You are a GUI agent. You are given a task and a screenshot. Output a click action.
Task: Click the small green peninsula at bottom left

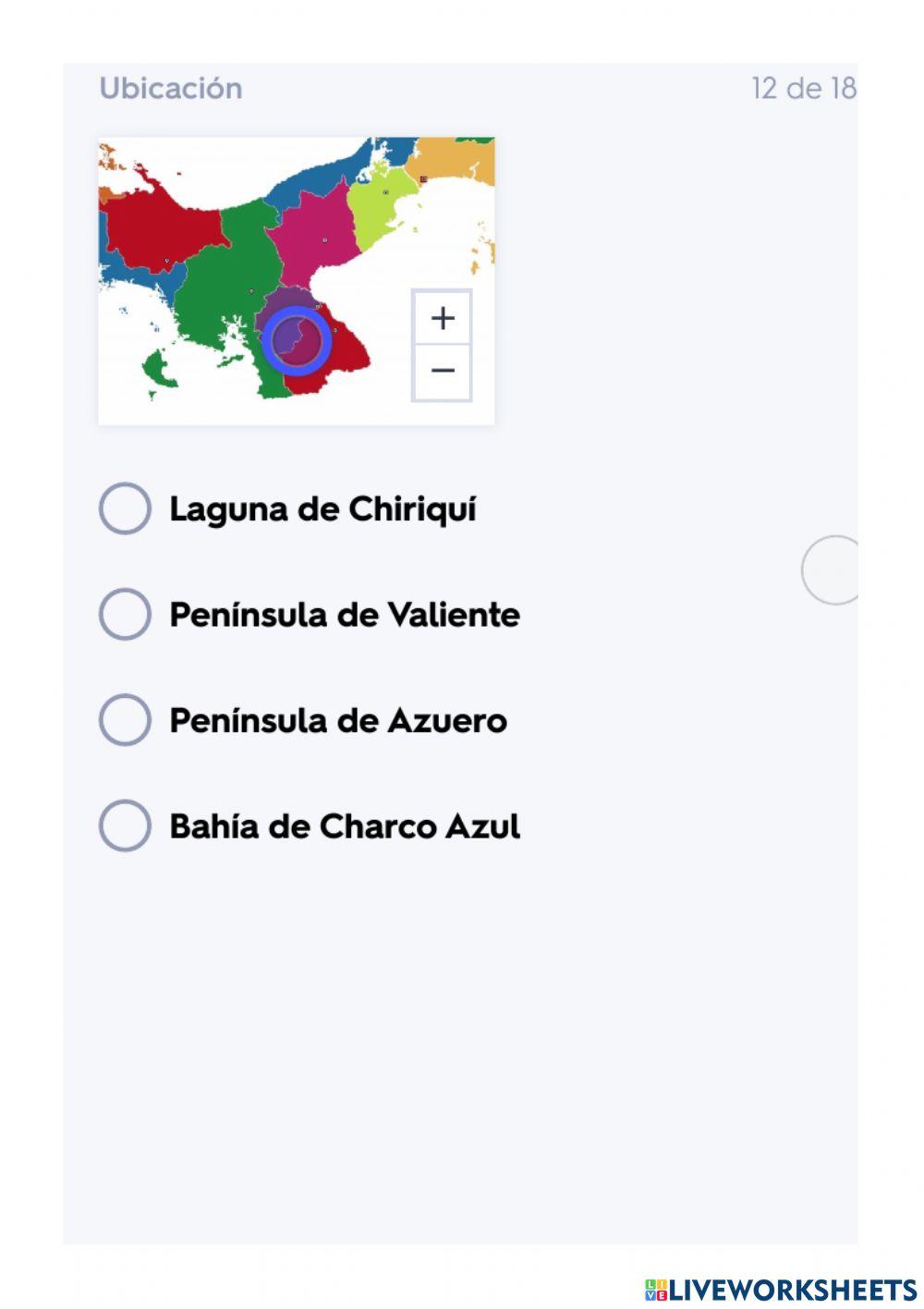tap(159, 368)
